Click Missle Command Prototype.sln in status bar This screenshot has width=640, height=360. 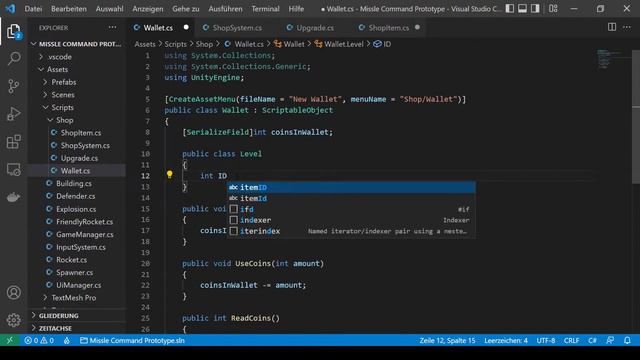(132, 340)
